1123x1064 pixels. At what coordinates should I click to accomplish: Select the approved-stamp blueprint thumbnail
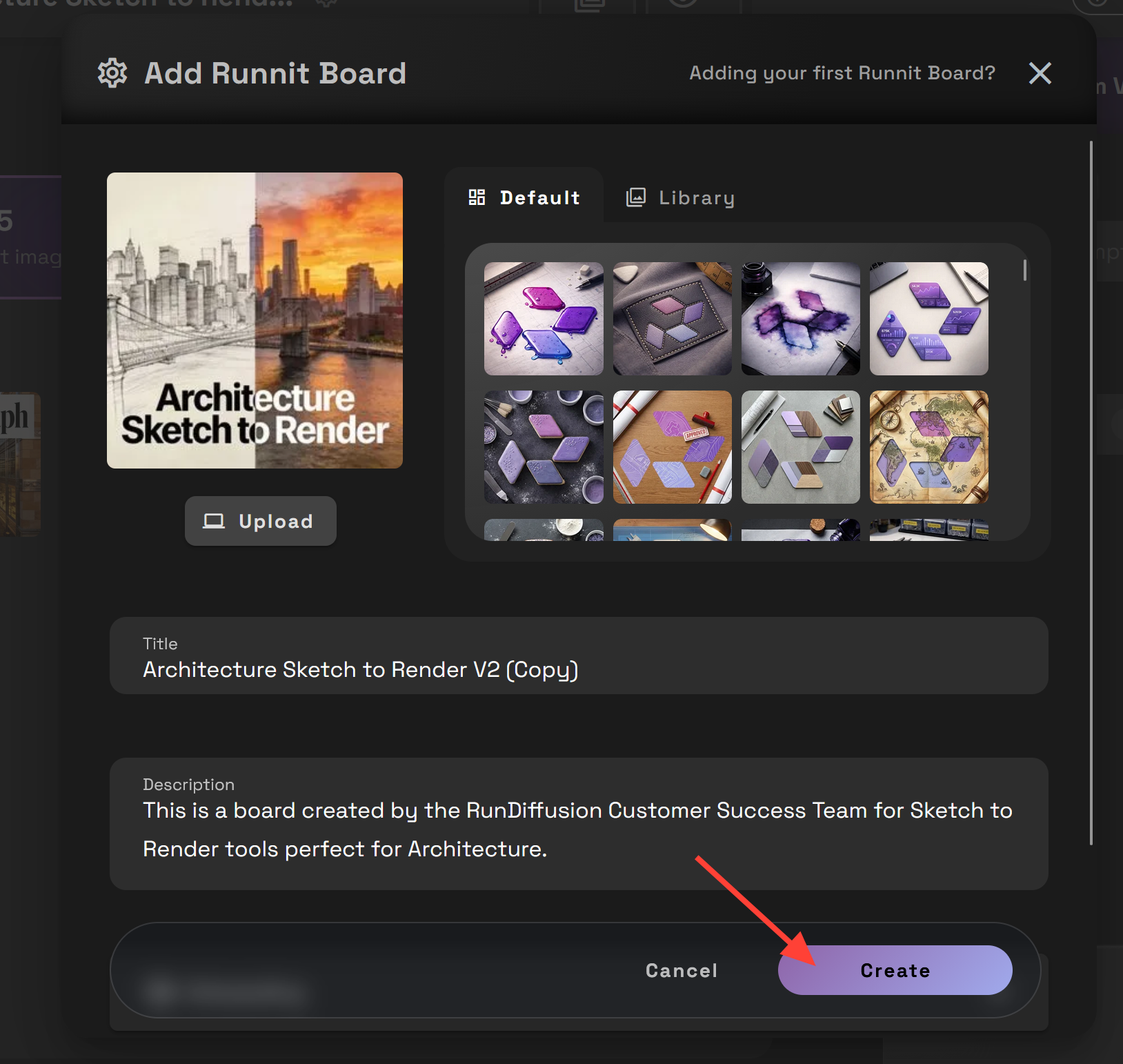point(672,447)
